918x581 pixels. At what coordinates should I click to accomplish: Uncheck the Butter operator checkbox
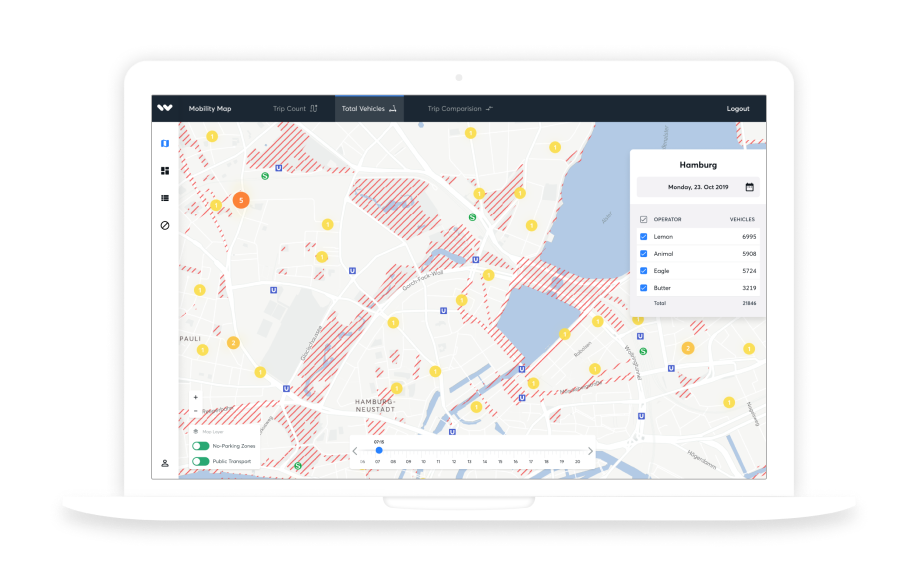click(x=643, y=288)
